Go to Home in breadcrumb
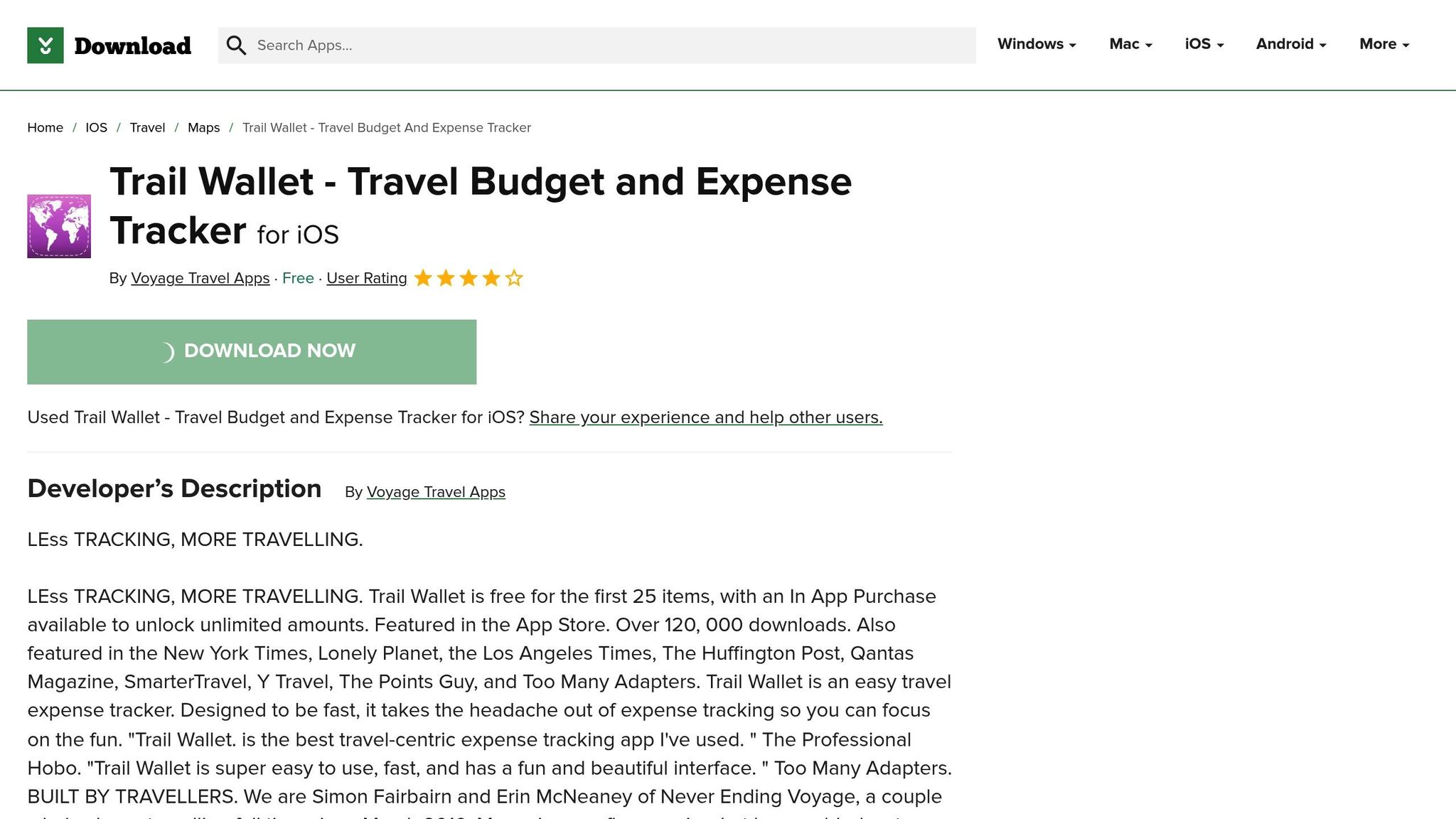Viewport: 1456px width, 819px height. [x=45, y=128]
